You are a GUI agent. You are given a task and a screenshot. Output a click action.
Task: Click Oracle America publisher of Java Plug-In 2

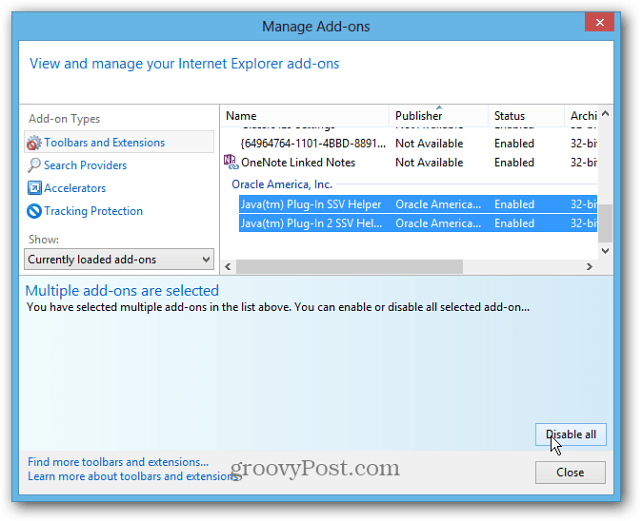438,223
